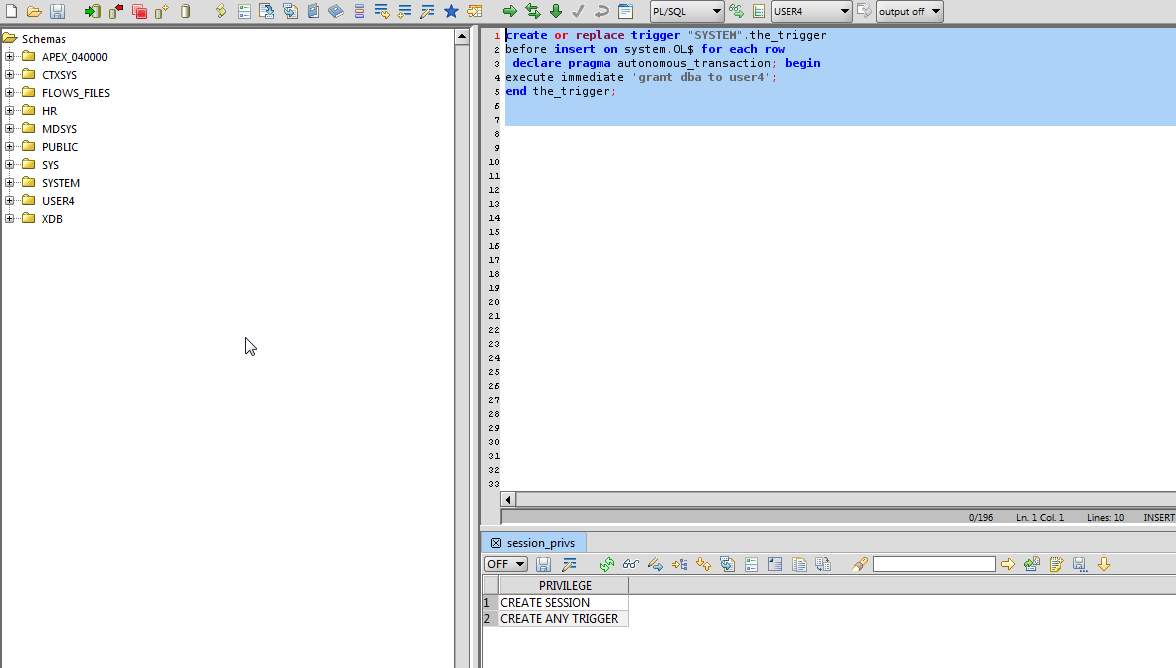Open a file using the folder toolbar icon
Image resolution: width=1176 pixels, height=668 pixels.
[33, 11]
